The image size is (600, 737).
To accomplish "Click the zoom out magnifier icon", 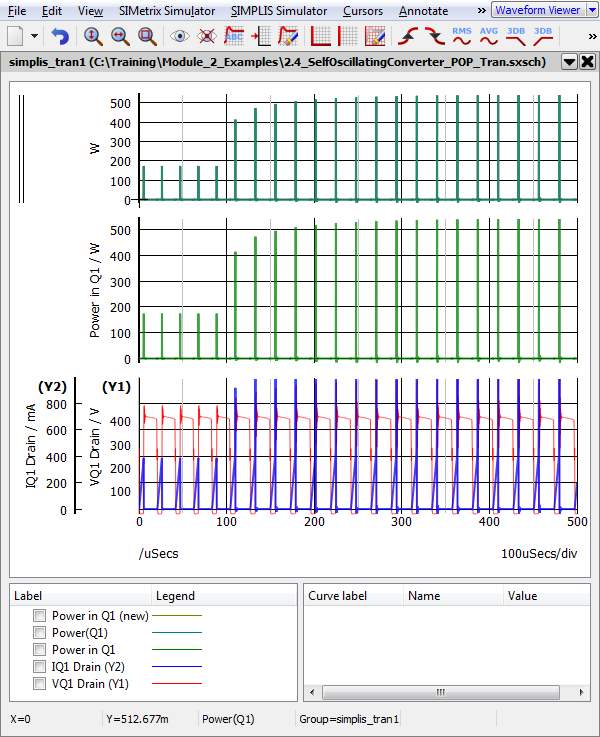I will coord(120,36).
